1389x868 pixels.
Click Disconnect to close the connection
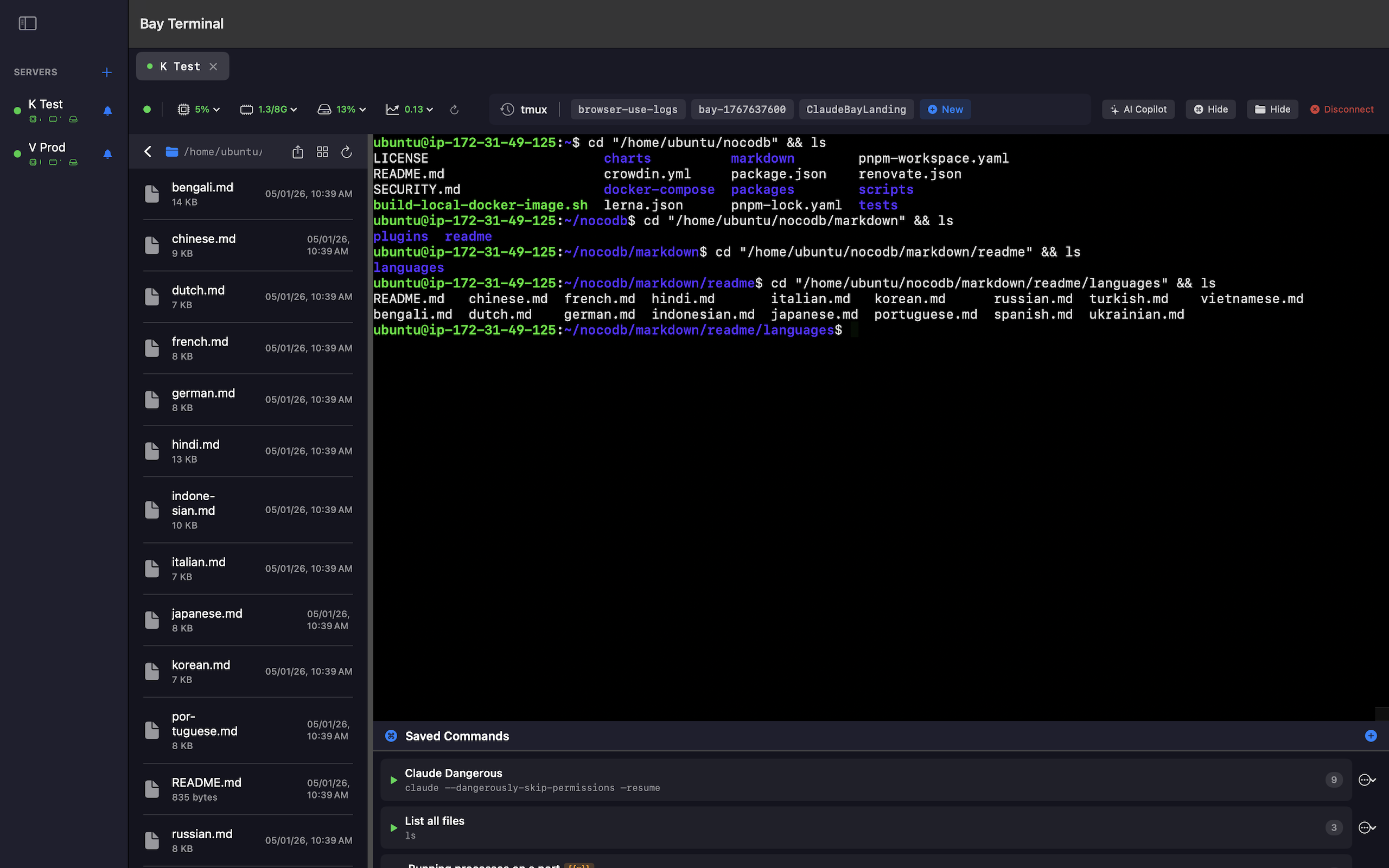1341,109
